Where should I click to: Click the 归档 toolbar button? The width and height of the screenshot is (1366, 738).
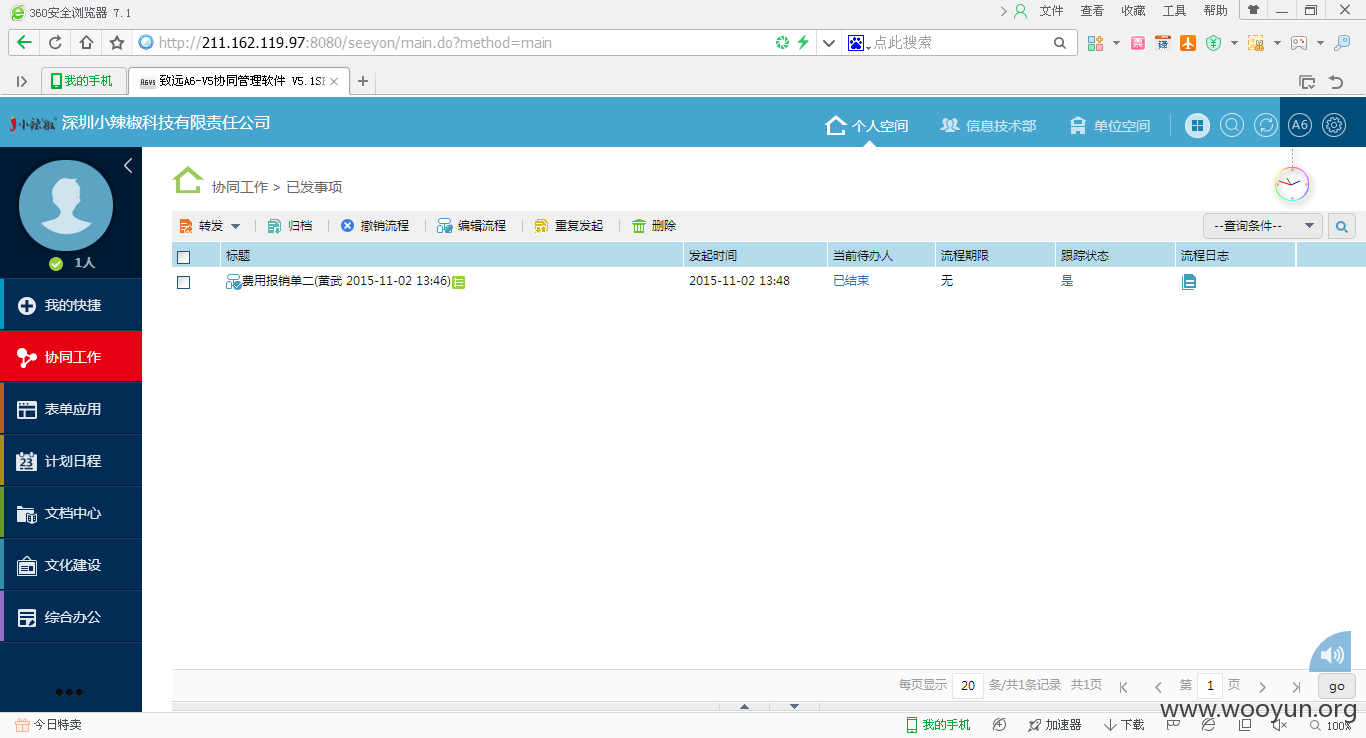(290, 226)
